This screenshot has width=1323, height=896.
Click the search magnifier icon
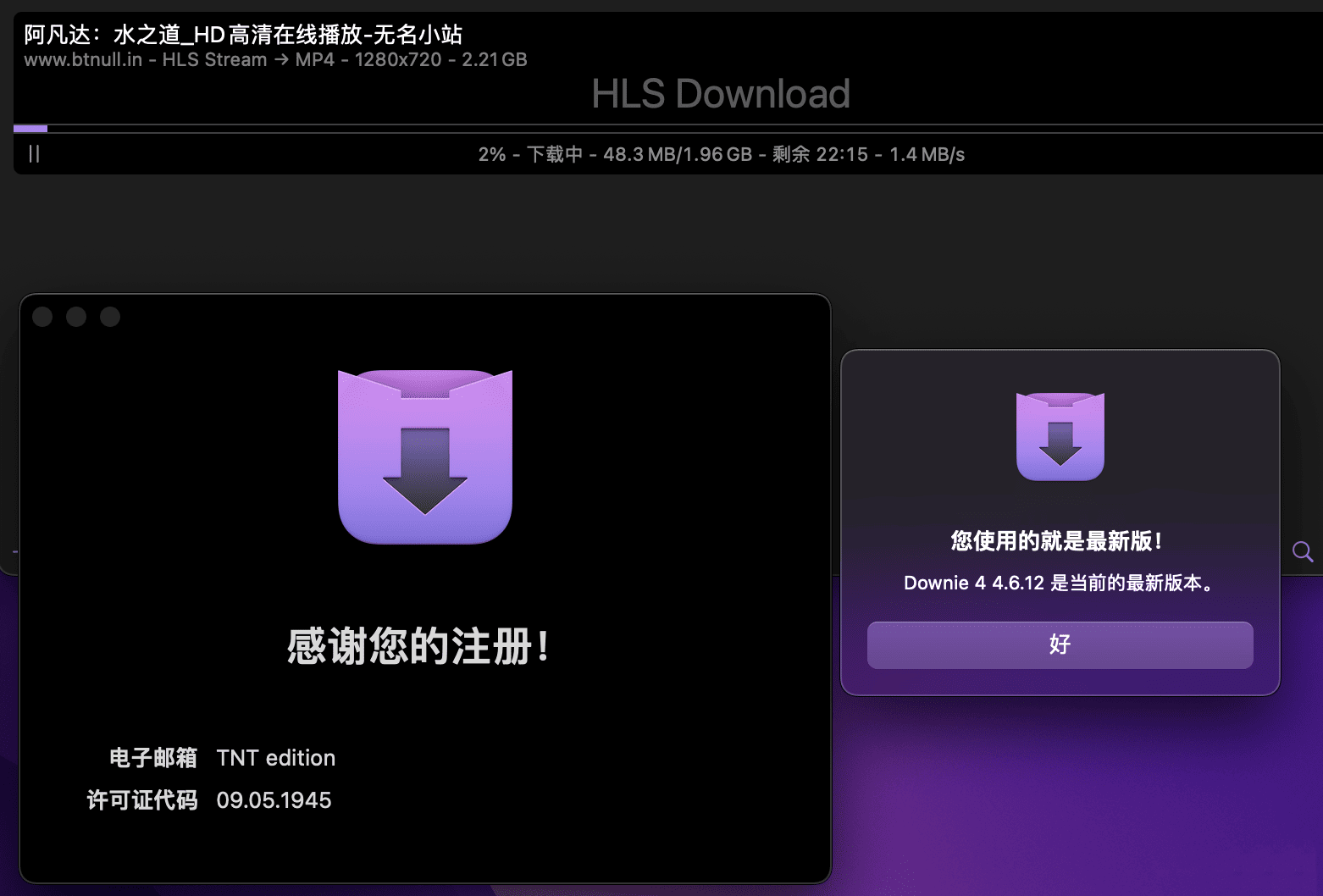[1303, 552]
